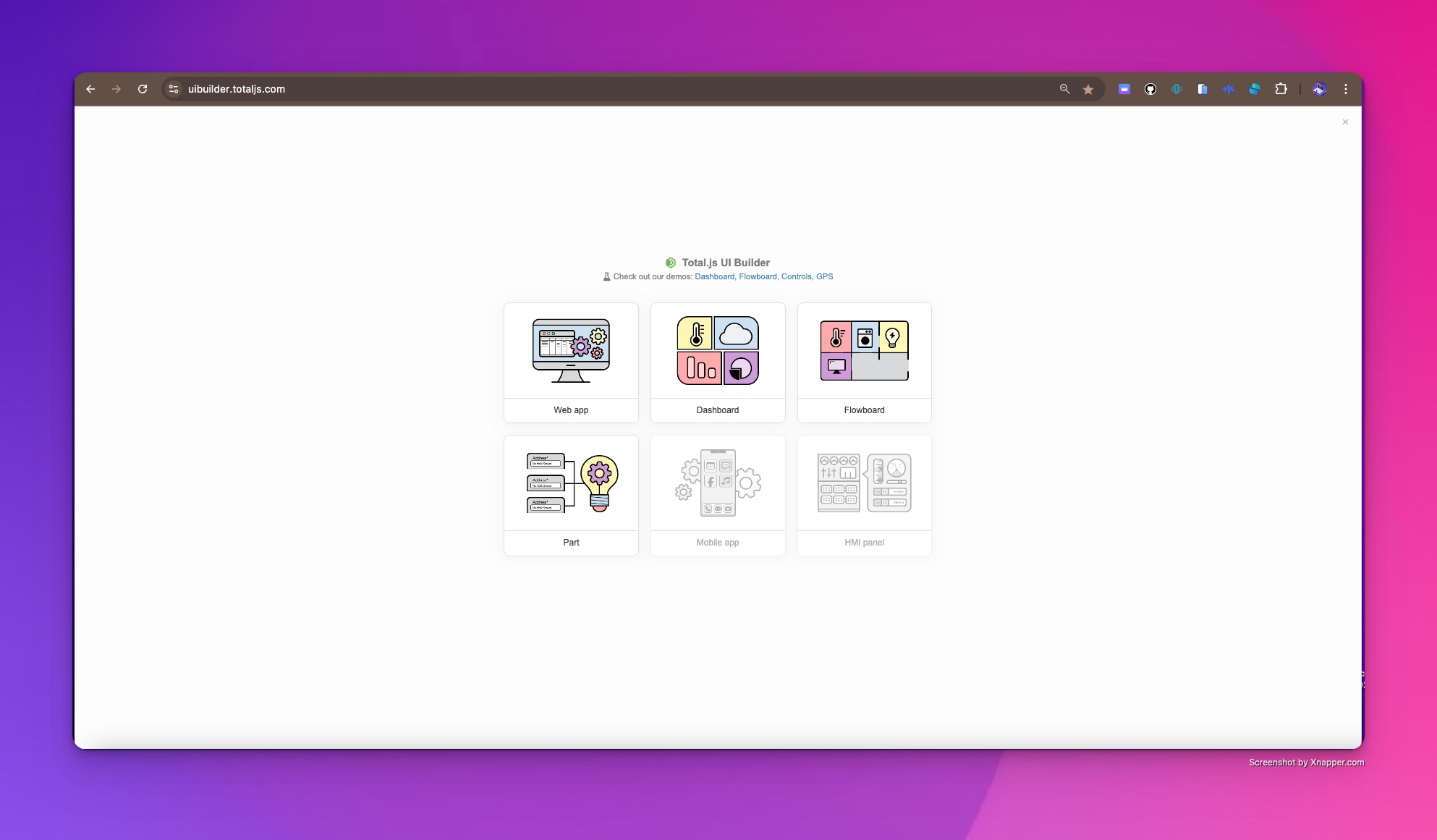Select the Dashboard project type
The height and width of the screenshot is (840, 1437).
(717, 362)
